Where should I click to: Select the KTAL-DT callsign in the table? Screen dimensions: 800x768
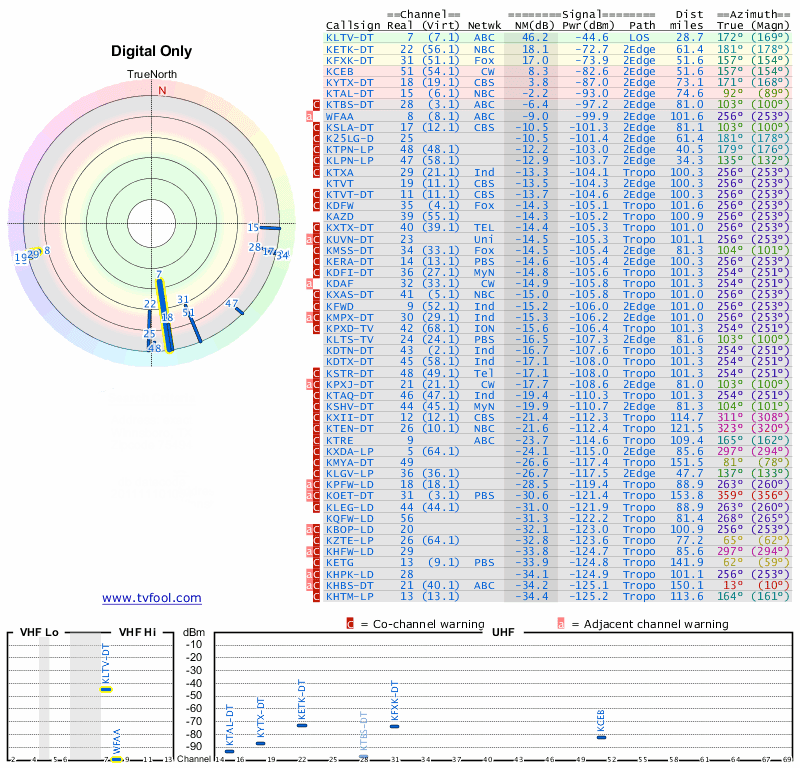pyautogui.click(x=349, y=94)
